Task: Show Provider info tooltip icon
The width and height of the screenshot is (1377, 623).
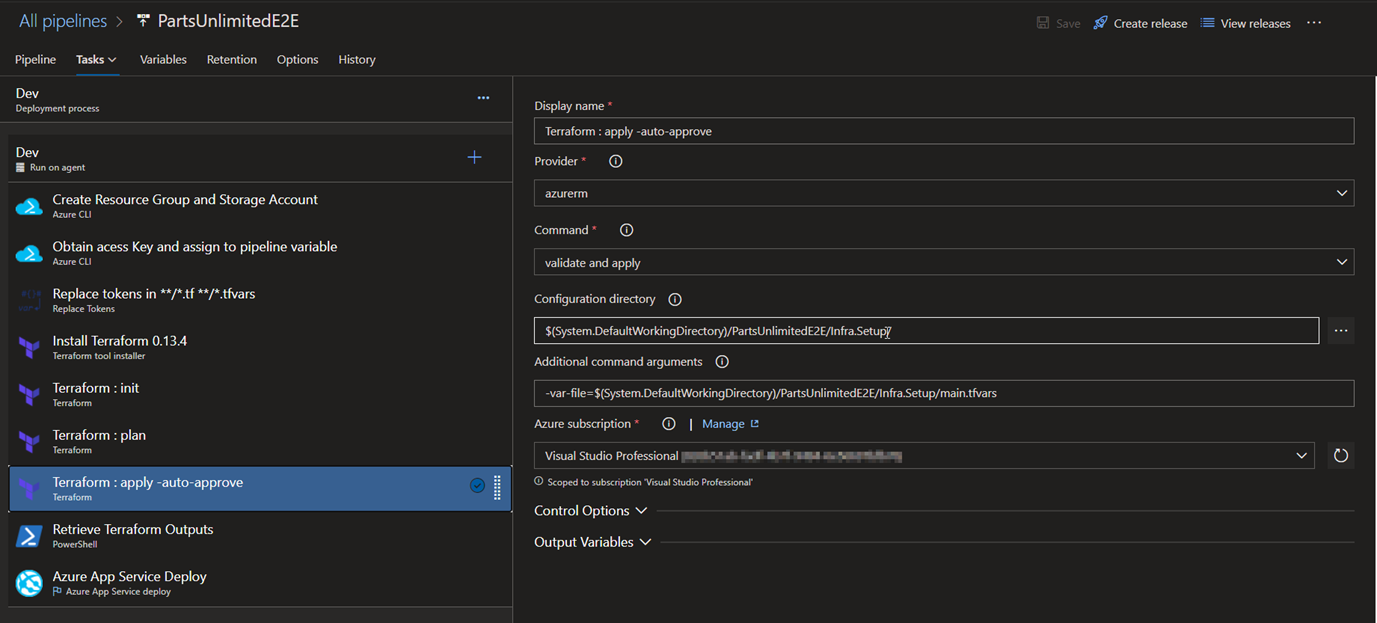Action: coord(616,161)
